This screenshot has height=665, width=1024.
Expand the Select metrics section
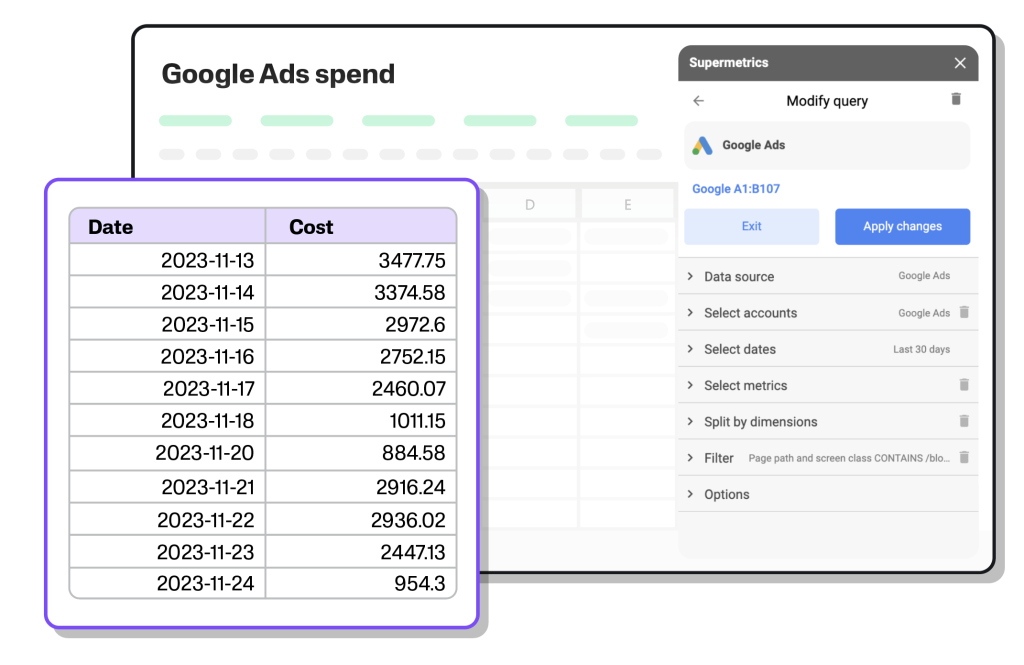click(745, 386)
